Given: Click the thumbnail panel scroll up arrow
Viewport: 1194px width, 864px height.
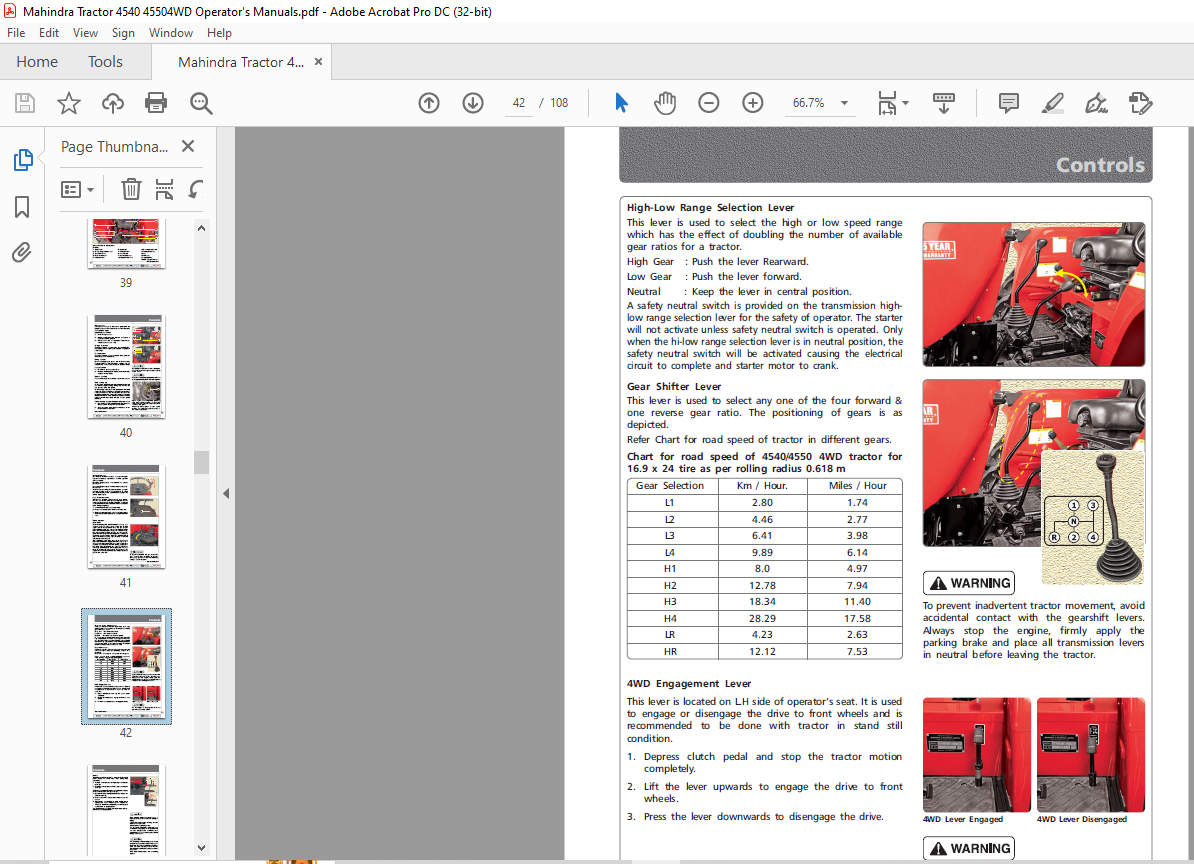Looking at the screenshot, I should click(201, 228).
